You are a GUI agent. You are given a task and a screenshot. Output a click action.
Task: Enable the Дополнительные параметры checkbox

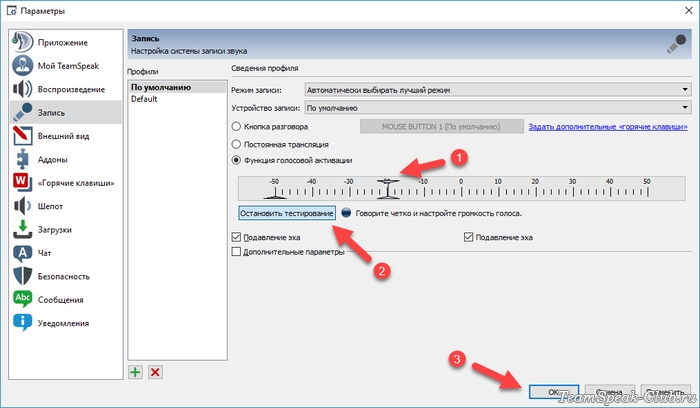coord(236,252)
